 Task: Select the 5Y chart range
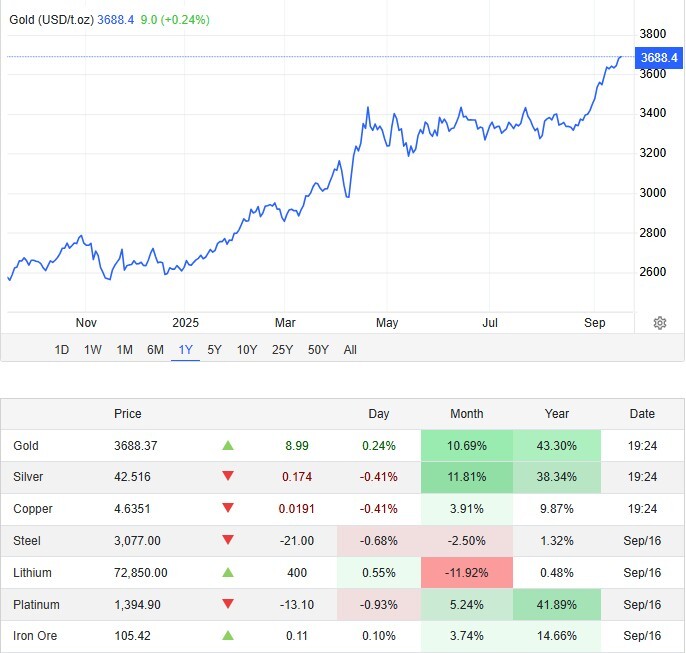point(214,350)
